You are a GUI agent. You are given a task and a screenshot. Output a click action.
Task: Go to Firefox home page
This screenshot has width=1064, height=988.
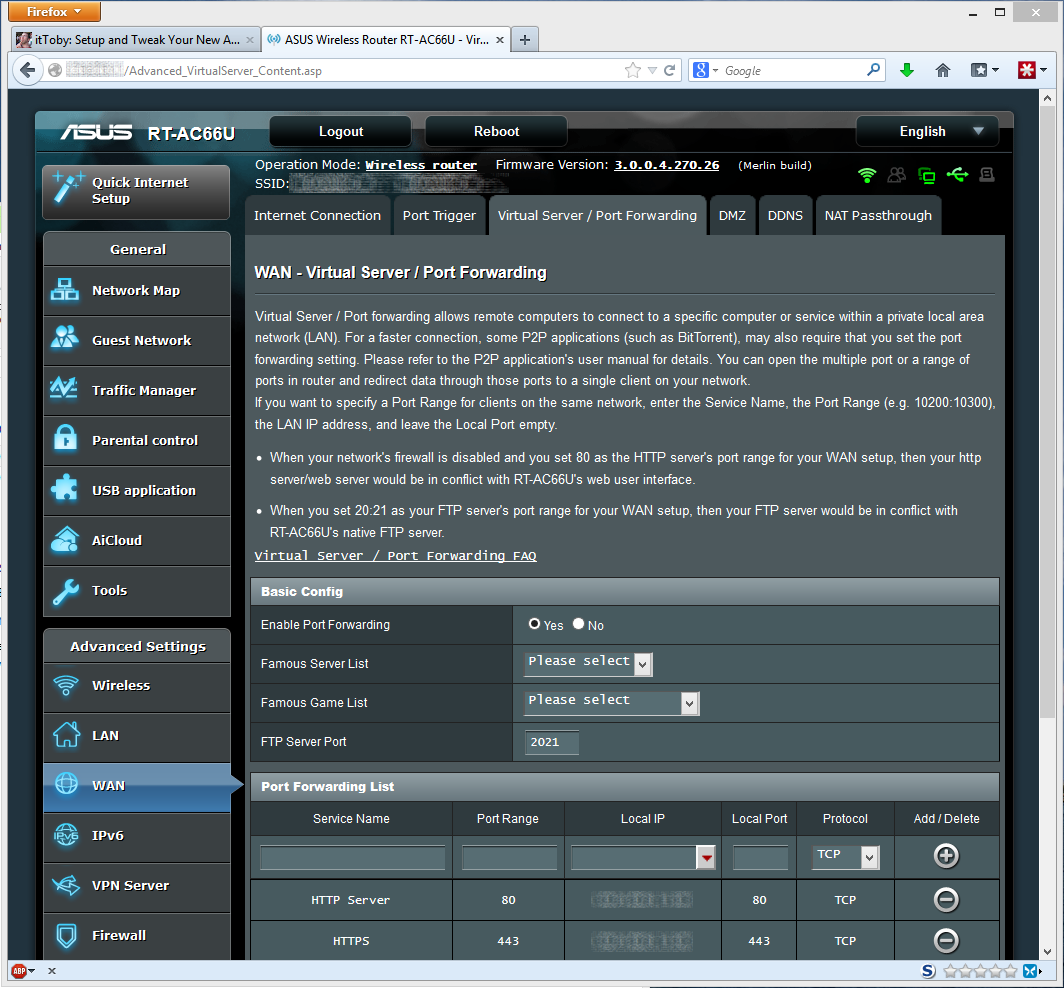[943, 70]
